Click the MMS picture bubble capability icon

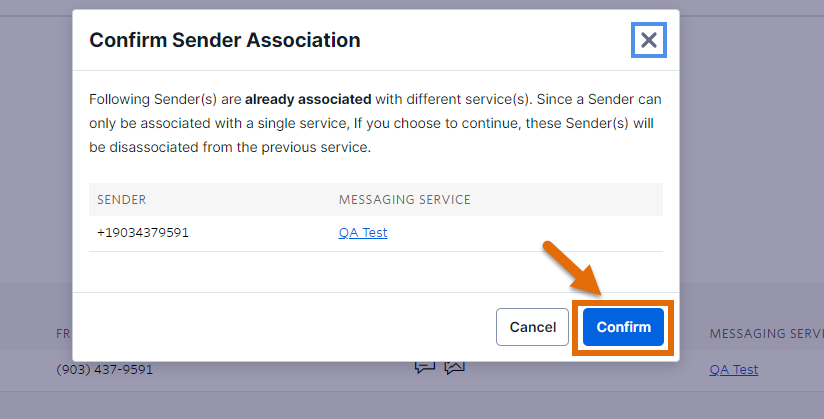[x=455, y=367]
